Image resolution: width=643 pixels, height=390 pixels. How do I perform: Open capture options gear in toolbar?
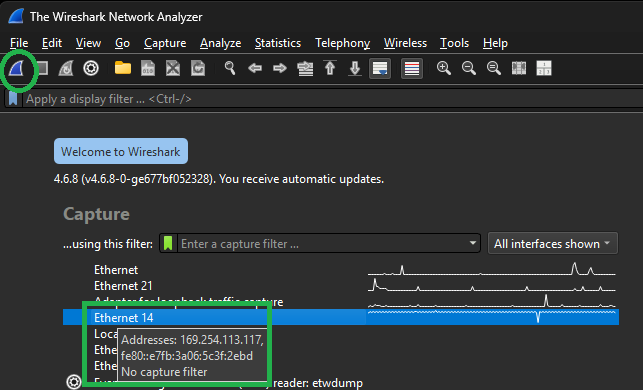91,68
